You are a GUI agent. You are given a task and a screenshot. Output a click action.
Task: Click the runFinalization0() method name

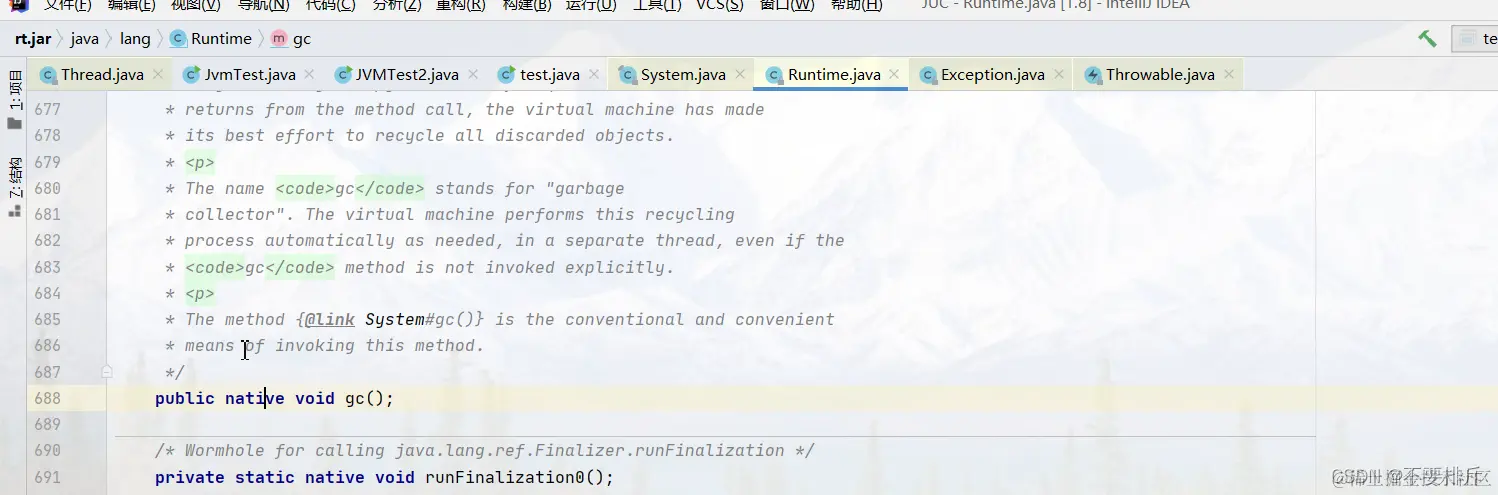[x=504, y=477]
